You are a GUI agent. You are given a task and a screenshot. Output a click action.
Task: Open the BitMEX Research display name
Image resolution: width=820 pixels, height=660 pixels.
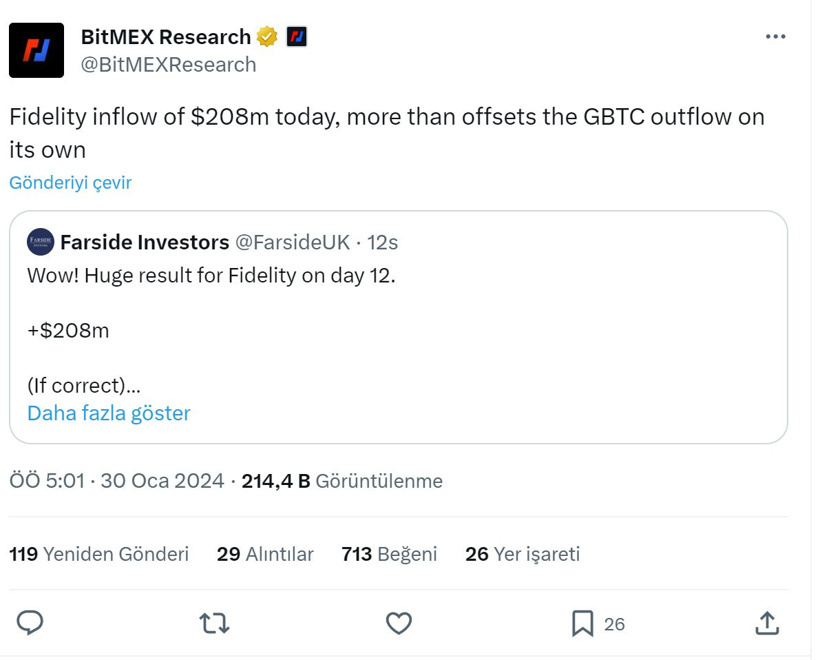click(x=165, y=37)
